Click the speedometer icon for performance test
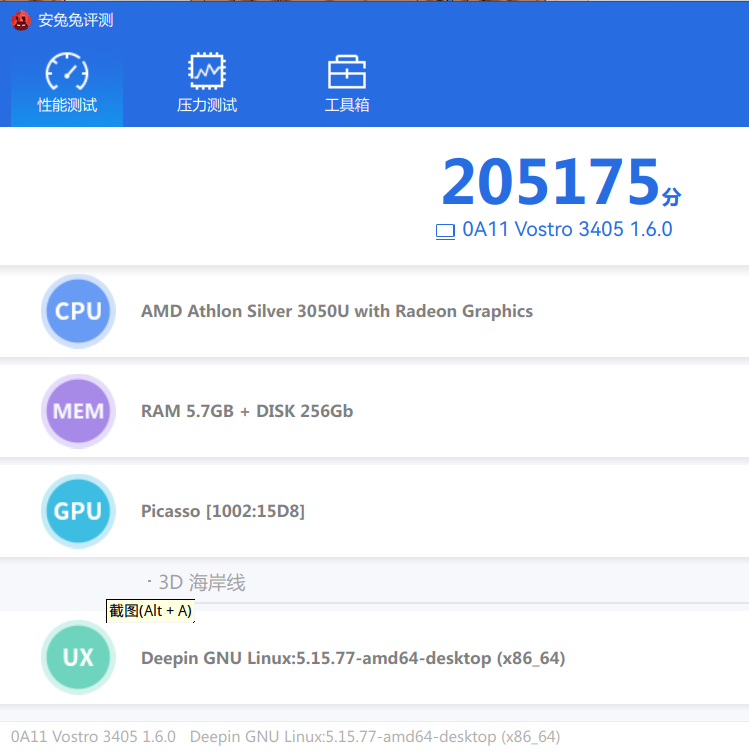Image resolution: width=749 pixels, height=751 pixels. (67, 71)
